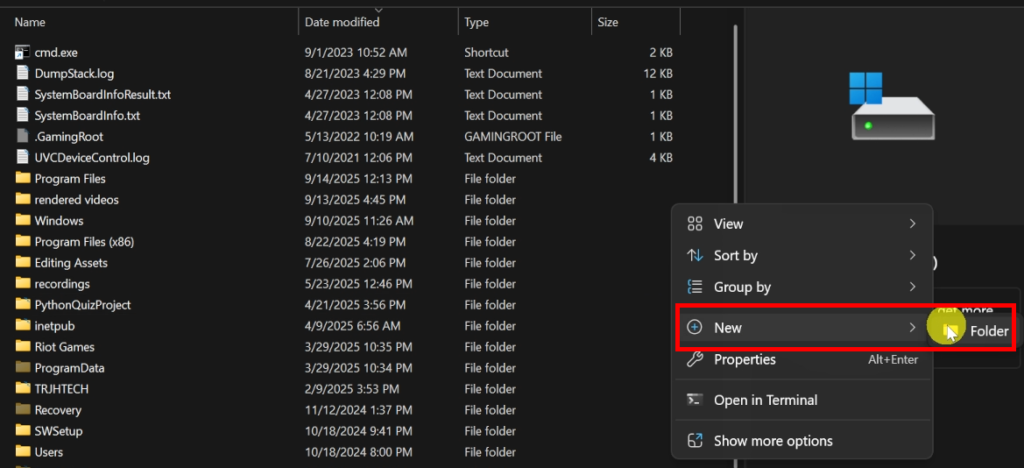This screenshot has width=1024, height=468.
Task: Click the Riot Games folder icon
Action: coord(24,347)
